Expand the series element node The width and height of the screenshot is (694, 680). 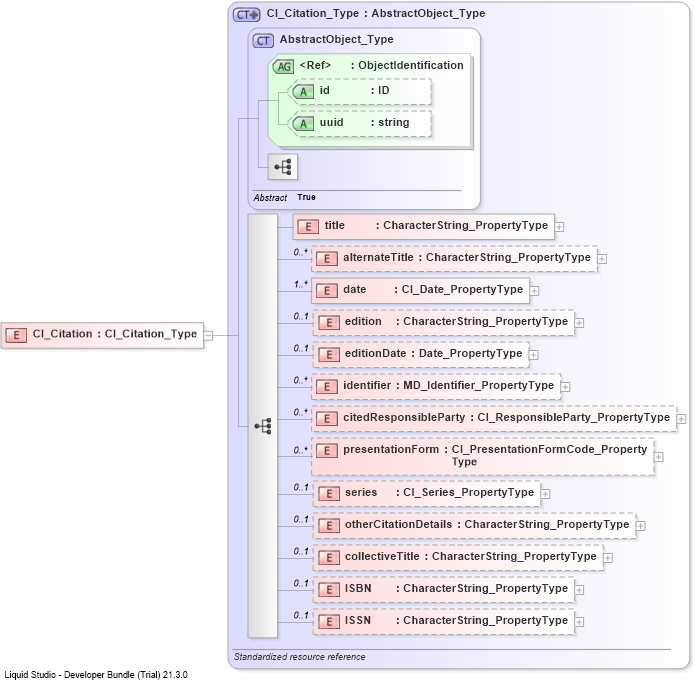coord(545,494)
